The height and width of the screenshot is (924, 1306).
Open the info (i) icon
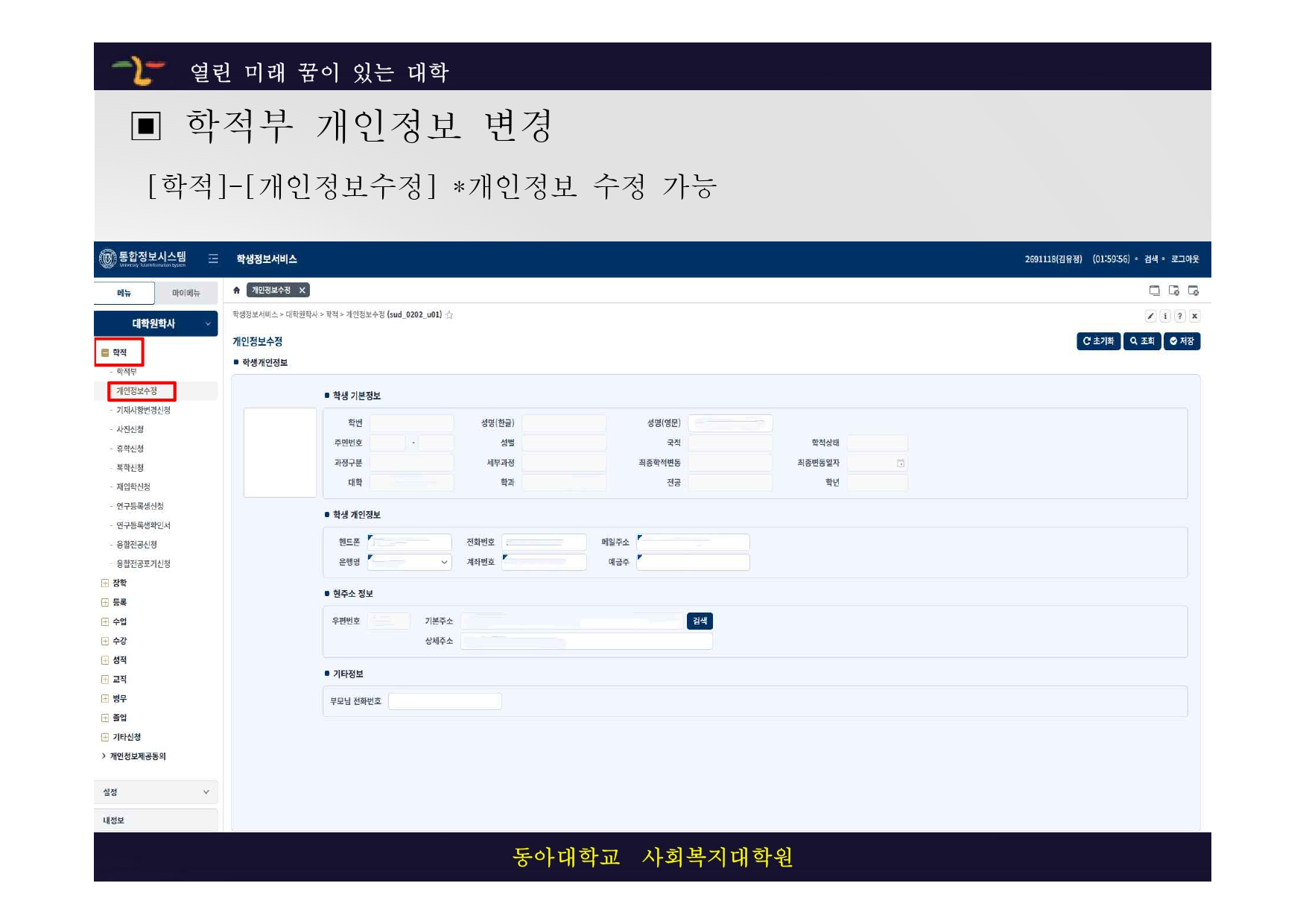pyautogui.click(x=1165, y=316)
